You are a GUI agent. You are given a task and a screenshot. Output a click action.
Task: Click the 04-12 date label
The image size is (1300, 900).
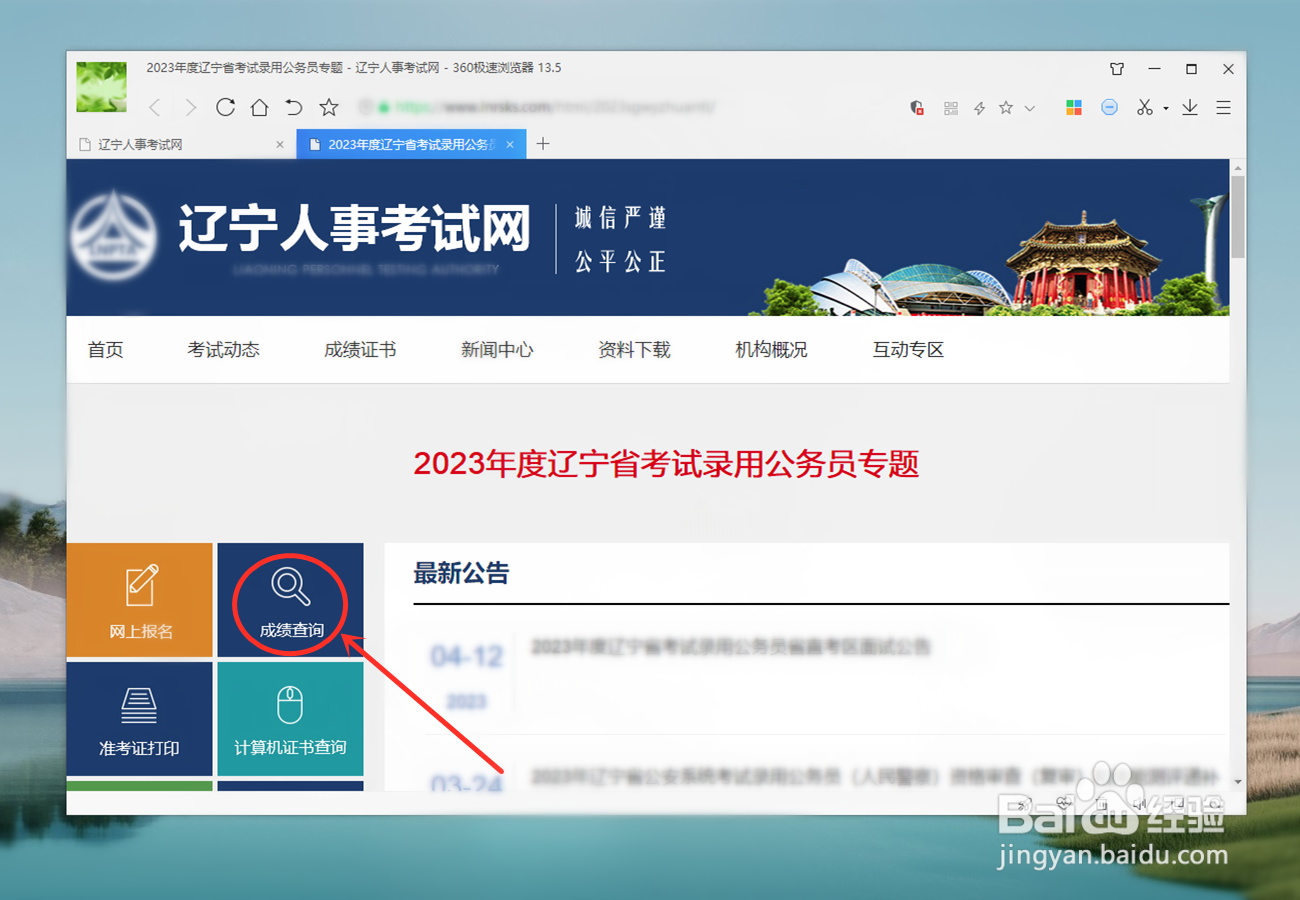click(466, 657)
